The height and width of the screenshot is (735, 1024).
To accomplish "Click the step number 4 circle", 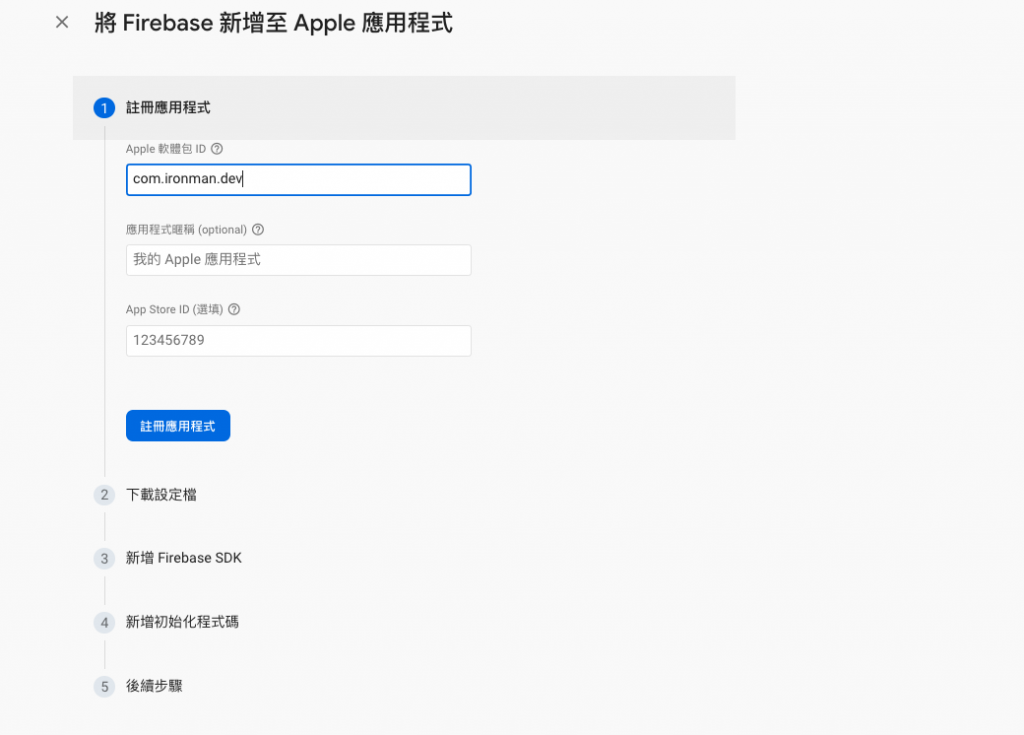I will tap(104, 623).
